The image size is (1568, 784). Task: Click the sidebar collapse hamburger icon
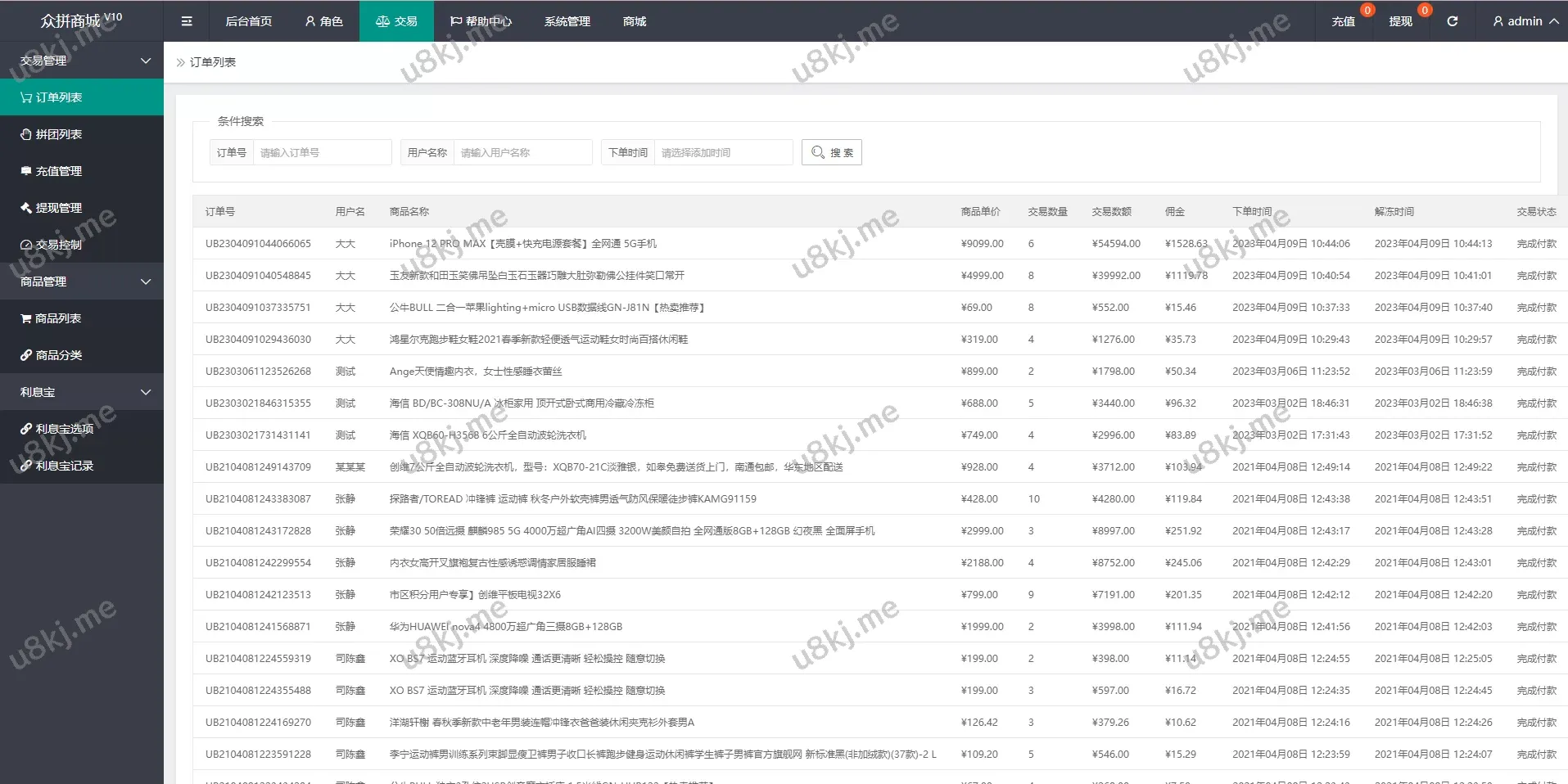pyautogui.click(x=187, y=21)
